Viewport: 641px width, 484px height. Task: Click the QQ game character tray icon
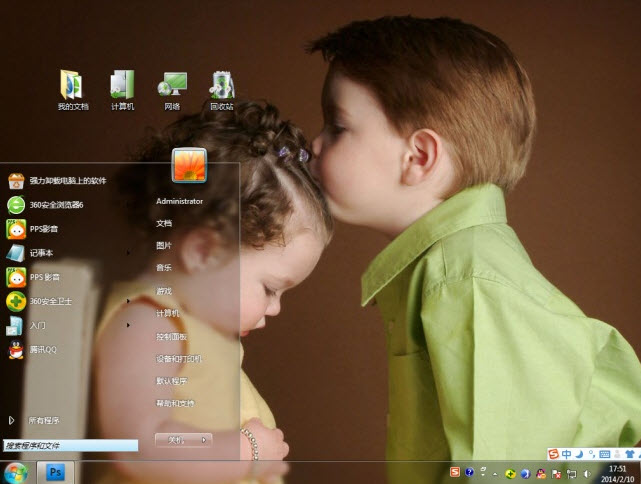(x=541, y=474)
